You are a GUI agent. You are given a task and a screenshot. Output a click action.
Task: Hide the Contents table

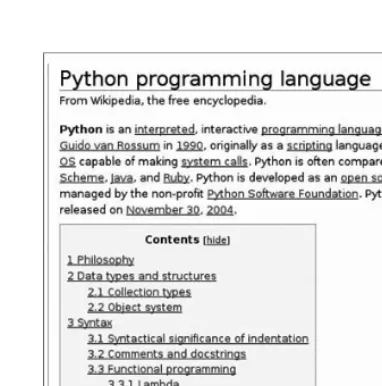tap(217, 240)
